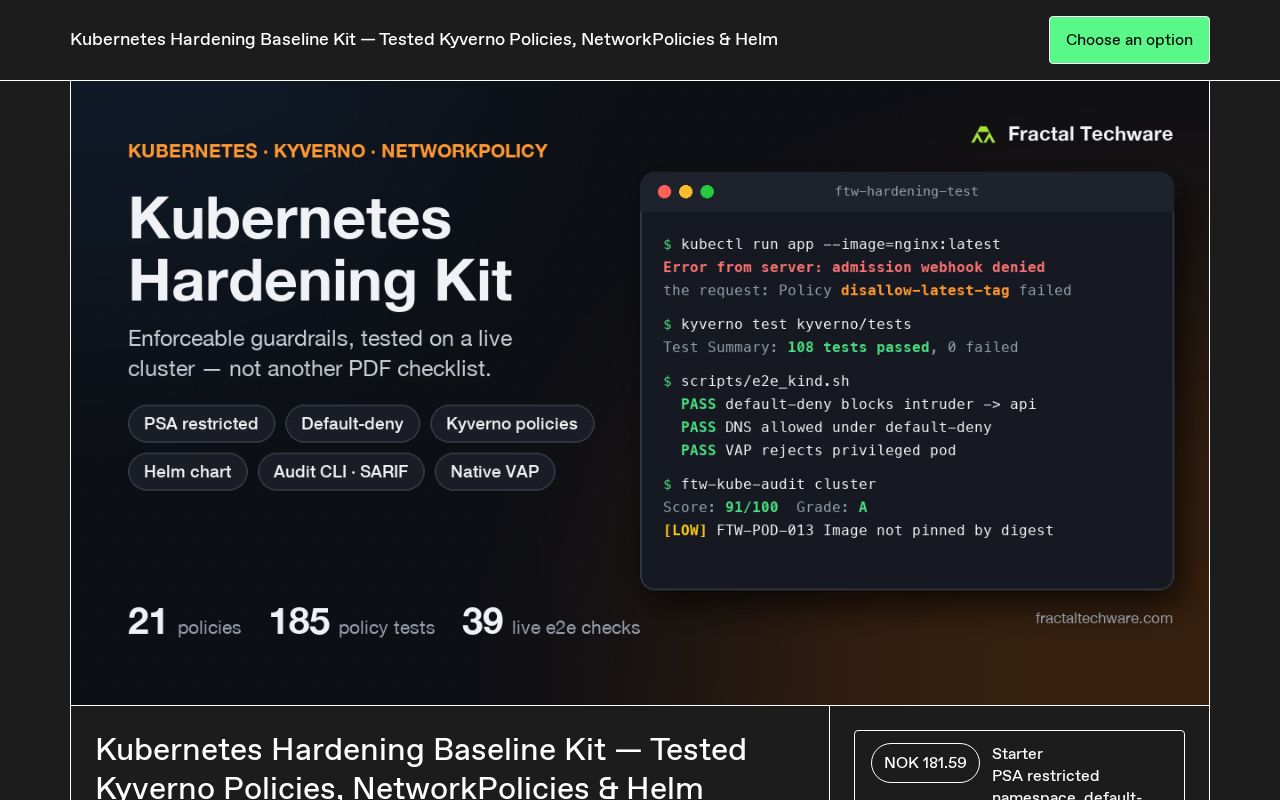The image size is (1280, 800).
Task: Click the "Score: 91/100" text
Action: 720,507
